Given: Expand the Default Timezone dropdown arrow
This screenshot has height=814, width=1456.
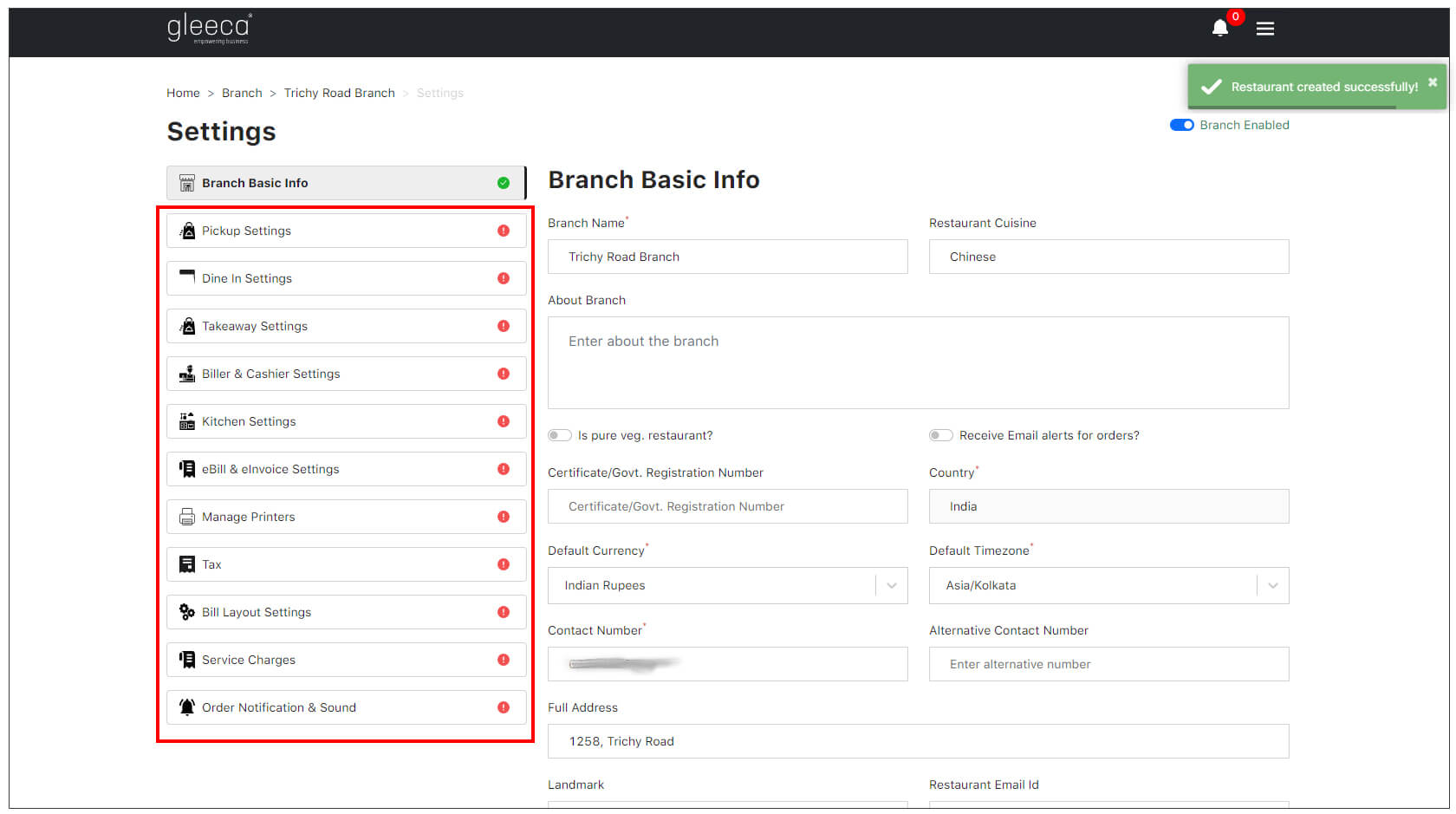Looking at the screenshot, I should pyautogui.click(x=1272, y=585).
